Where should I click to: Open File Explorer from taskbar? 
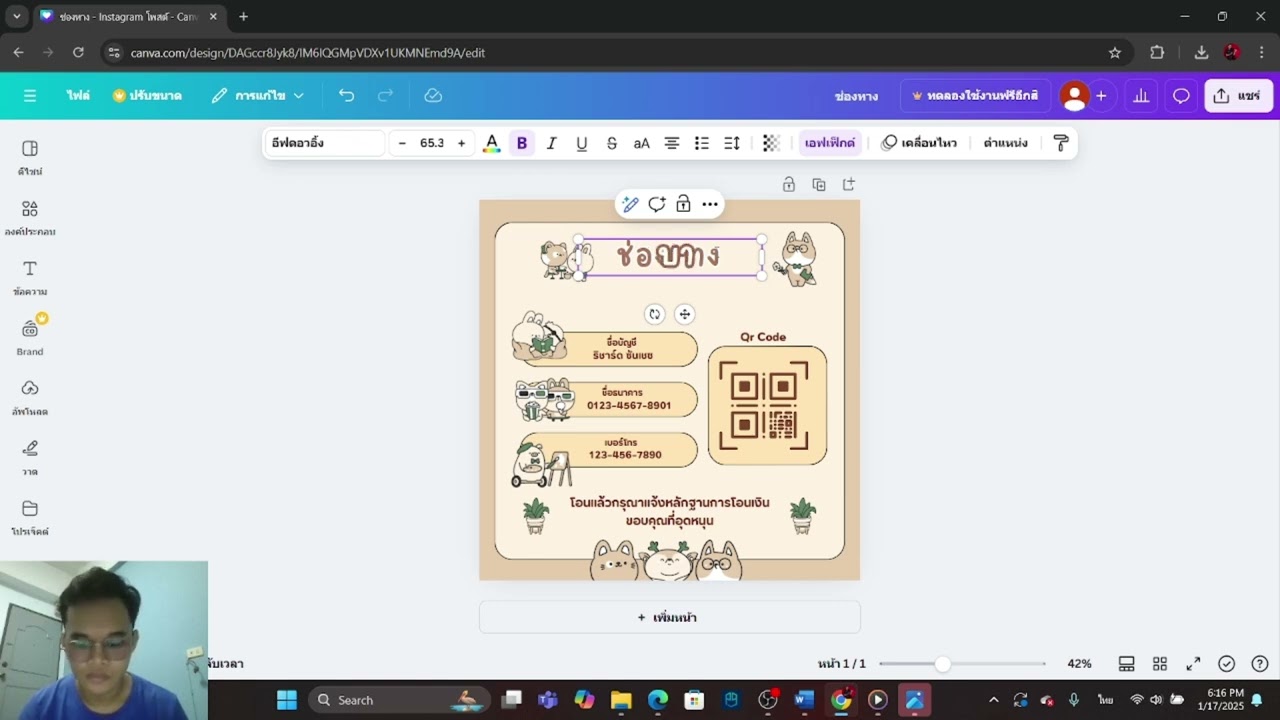click(x=621, y=700)
